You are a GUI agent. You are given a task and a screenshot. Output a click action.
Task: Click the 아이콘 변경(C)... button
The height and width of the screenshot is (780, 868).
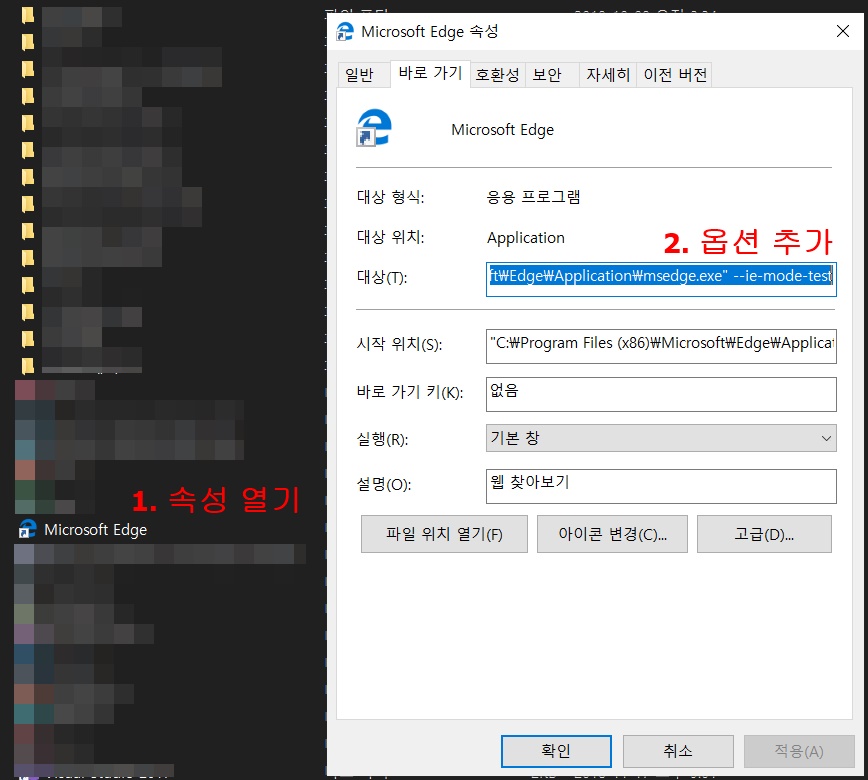(x=612, y=534)
